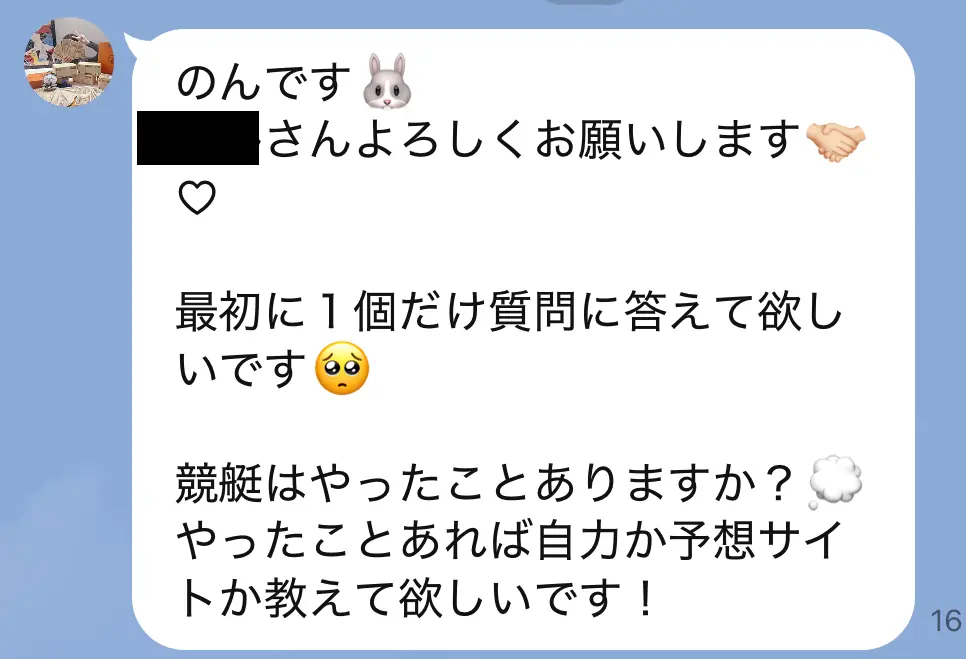Open the sender's profile avatar
966x659 pixels.
[x=69, y=62]
